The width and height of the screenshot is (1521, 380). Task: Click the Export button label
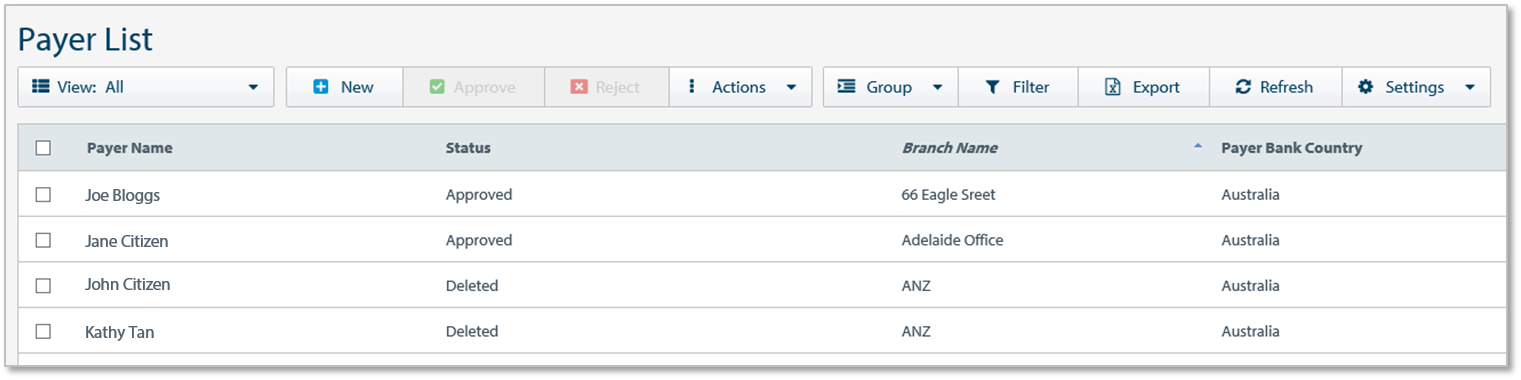(x=1156, y=87)
